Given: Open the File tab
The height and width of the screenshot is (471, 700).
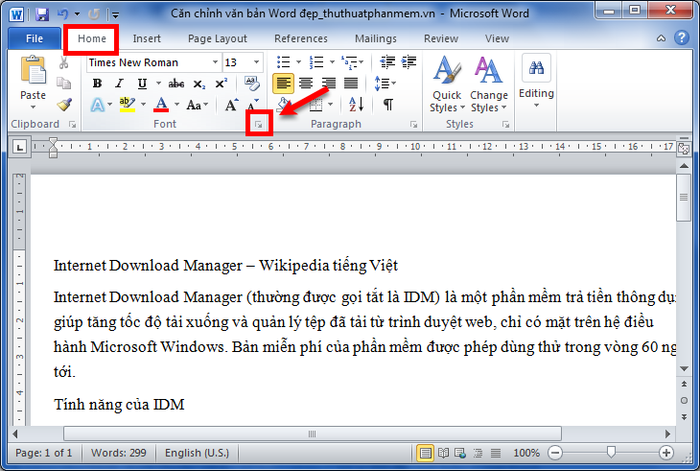Looking at the screenshot, I should (x=34, y=38).
